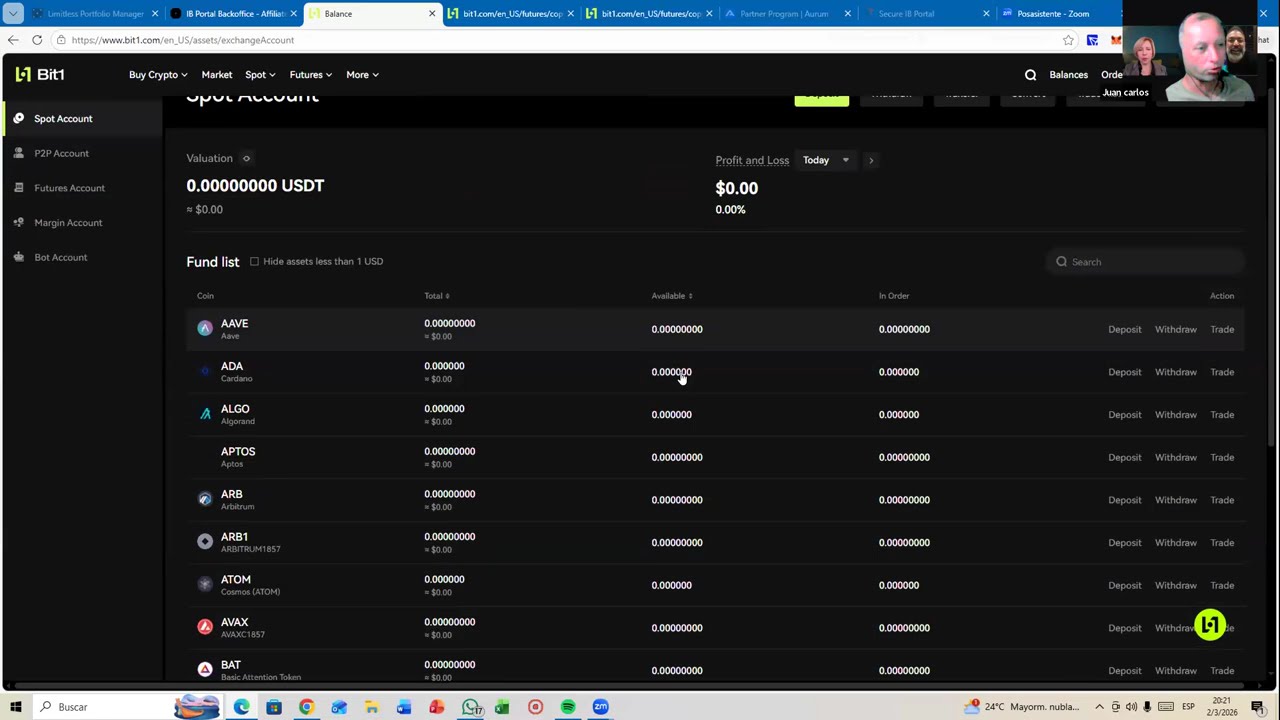Image resolution: width=1280 pixels, height=720 pixels.
Task: Expand the Buy Crypto menu
Action: click(158, 75)
